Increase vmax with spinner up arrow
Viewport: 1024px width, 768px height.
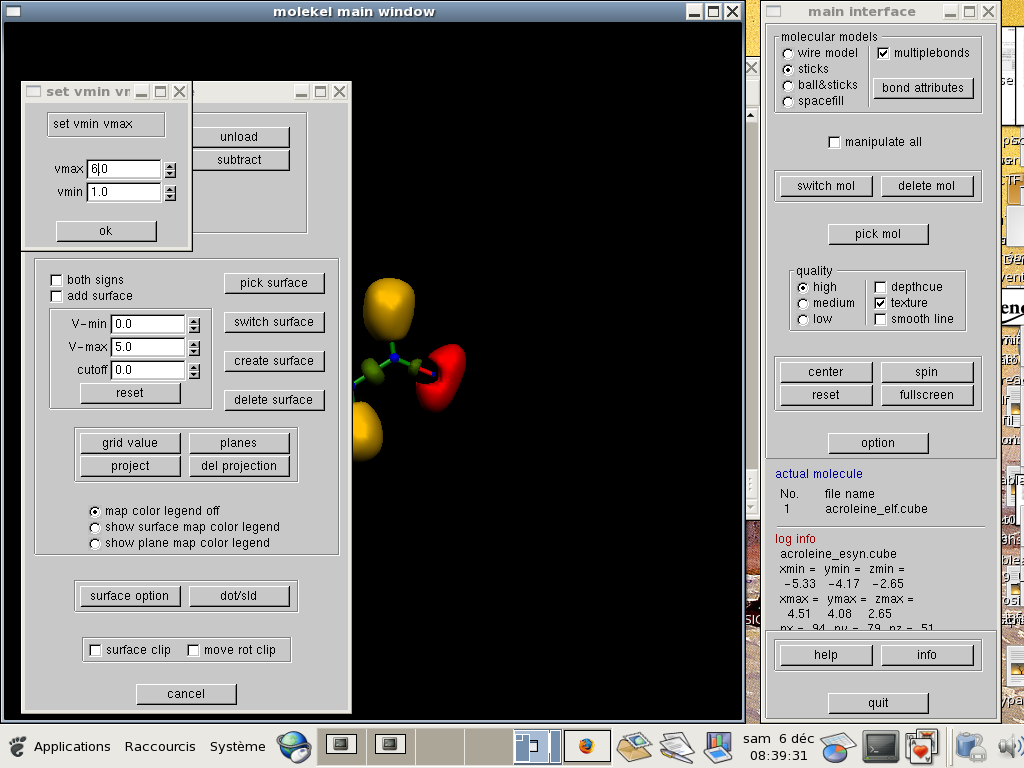(x=170, y=167)
